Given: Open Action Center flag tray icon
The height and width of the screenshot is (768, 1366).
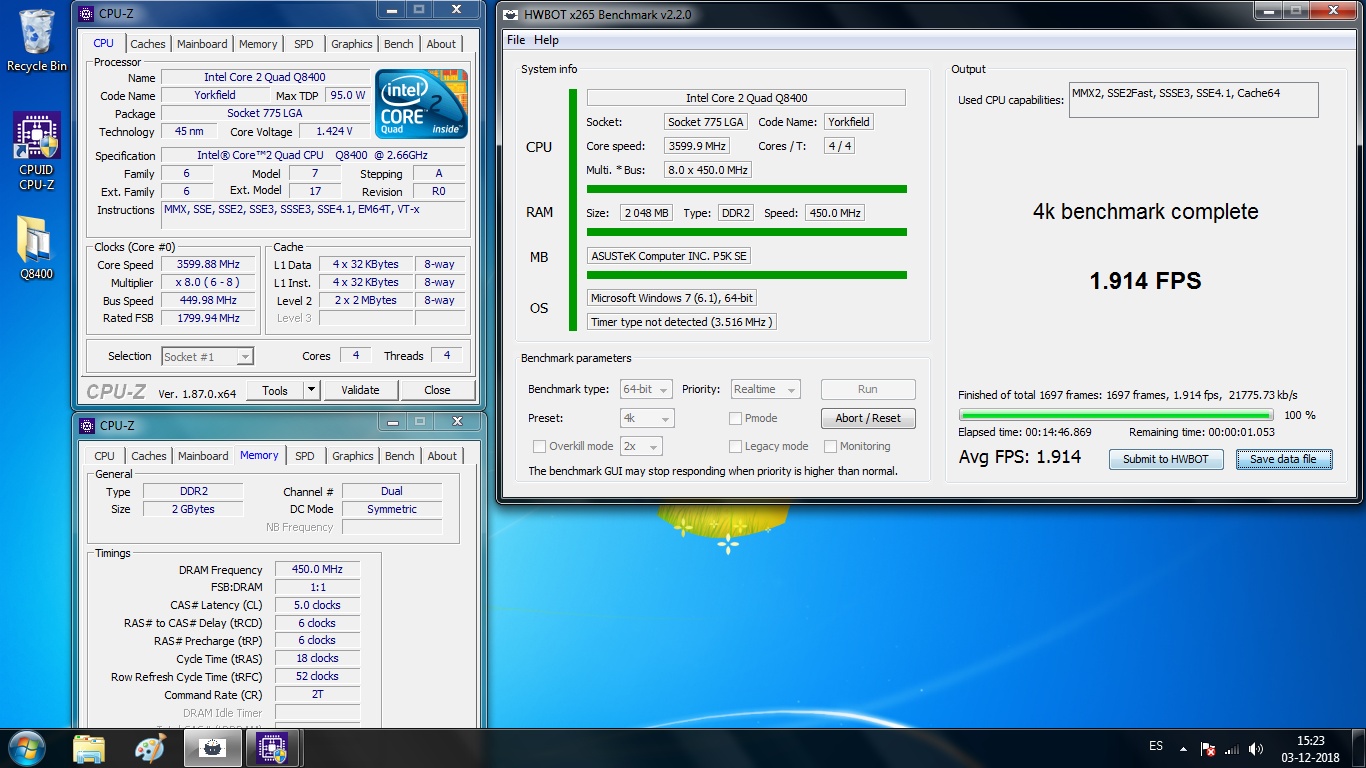Looking at the screenshot, I should click(x=1208, y=749).
